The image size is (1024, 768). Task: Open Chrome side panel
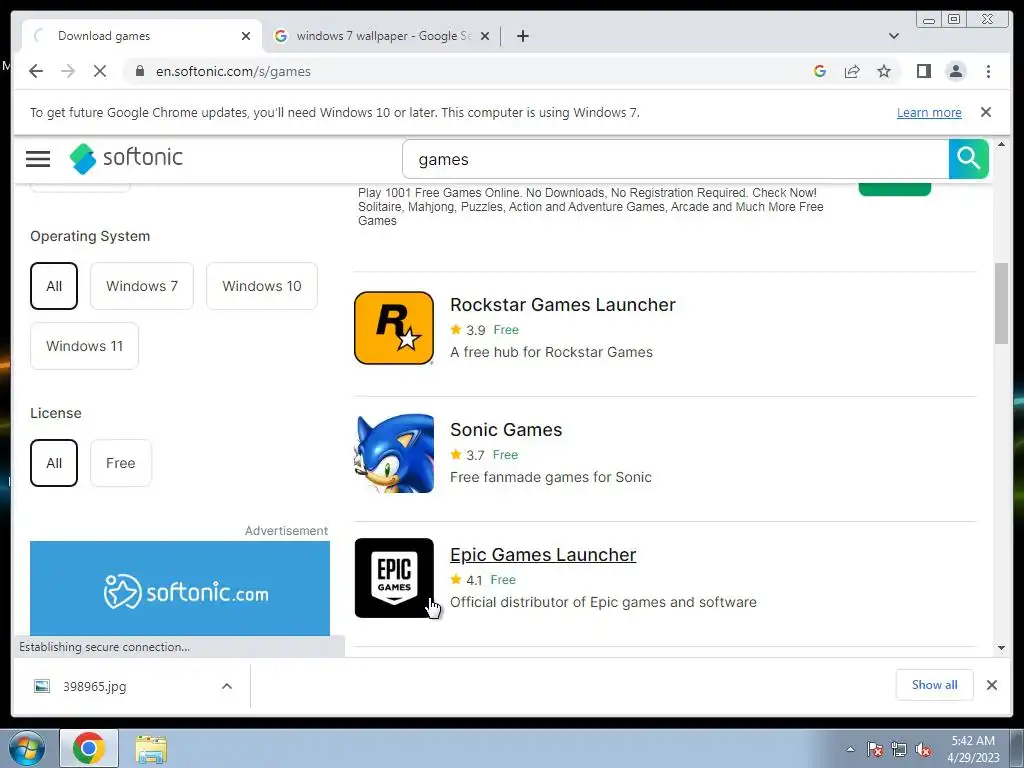click(923, 71)
